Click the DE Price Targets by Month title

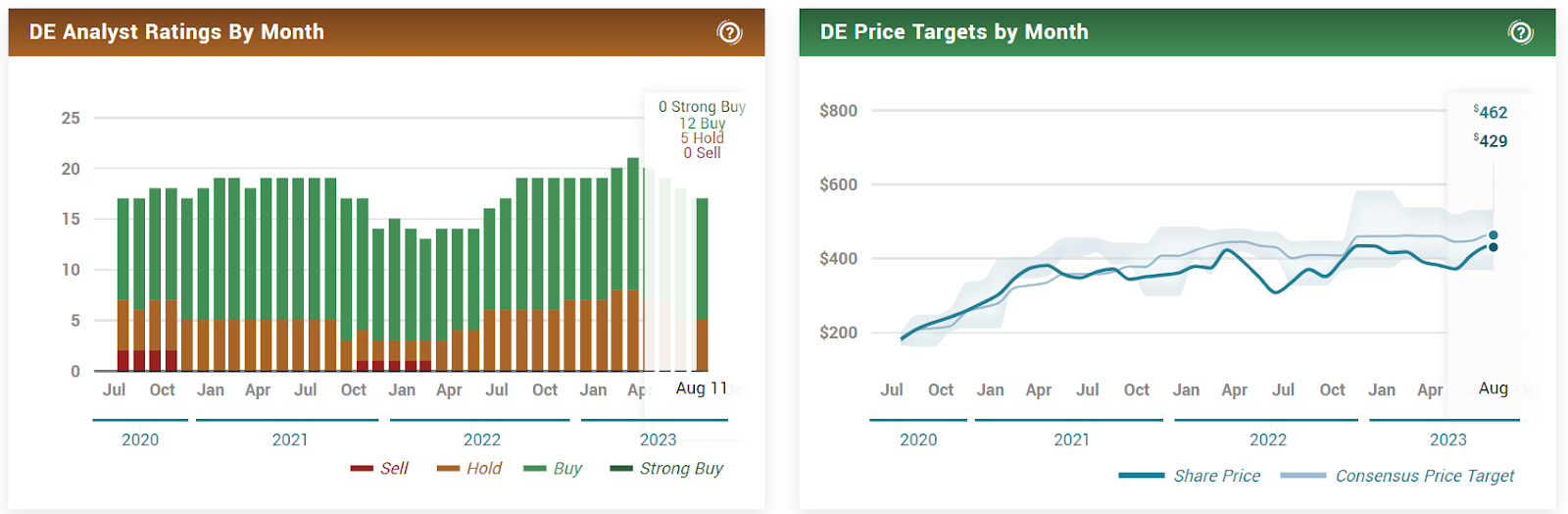(x=955, y=32)
